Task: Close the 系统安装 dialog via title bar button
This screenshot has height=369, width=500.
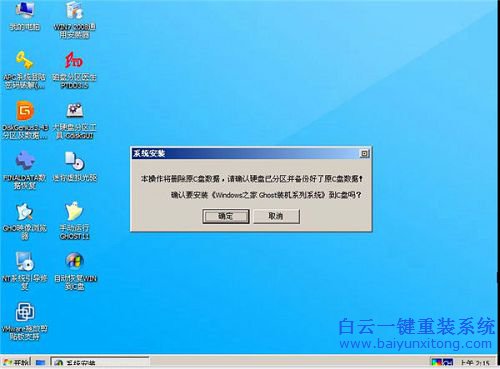Action: pos(364,154)
